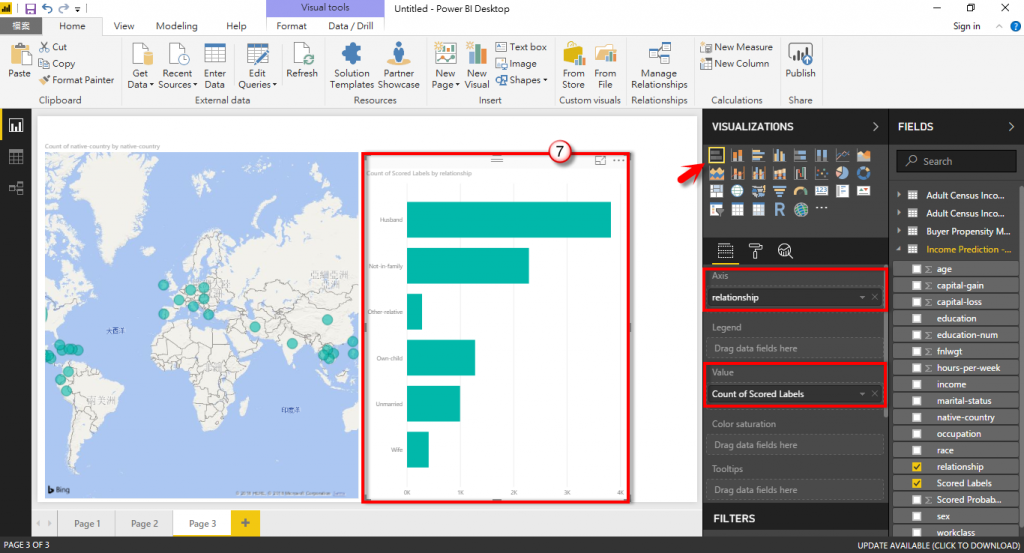Click the Fields Search box
The image size is (1024, 553).
click(956, 161)
